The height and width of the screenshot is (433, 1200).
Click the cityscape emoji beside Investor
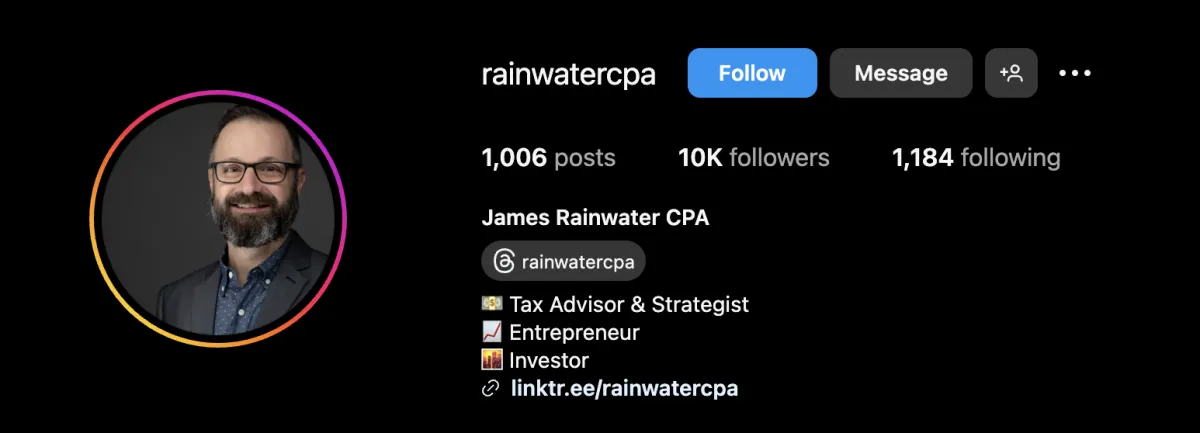[492, 360]
